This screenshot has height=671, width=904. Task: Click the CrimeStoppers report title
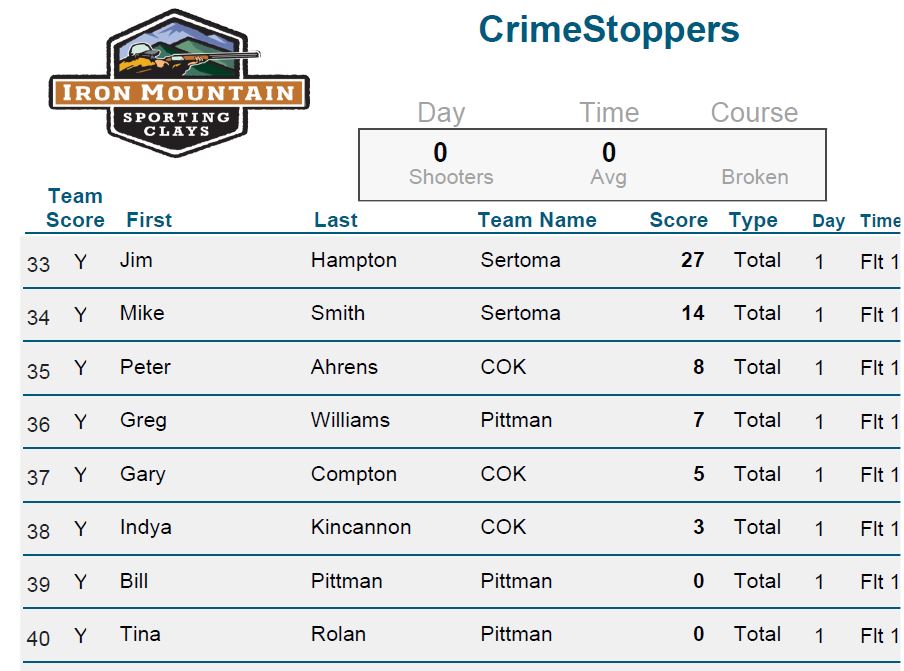click(609, 29)
